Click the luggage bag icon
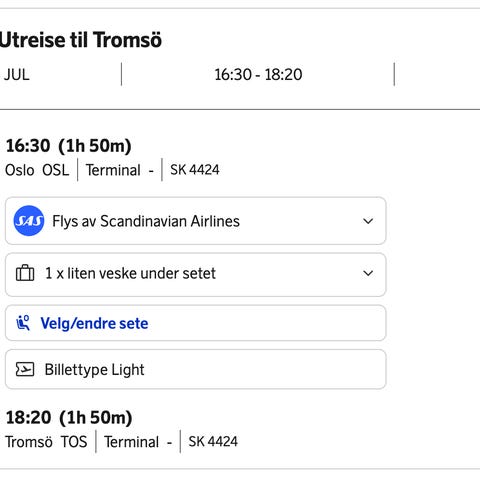 (25, 273)
